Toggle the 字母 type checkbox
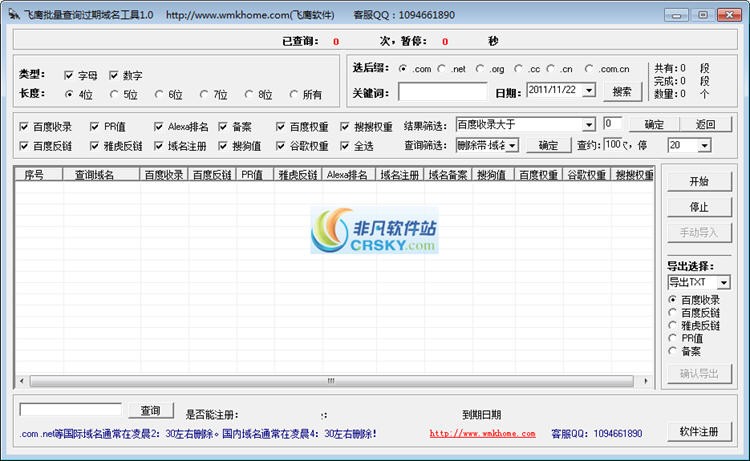 tap(69, 75)
